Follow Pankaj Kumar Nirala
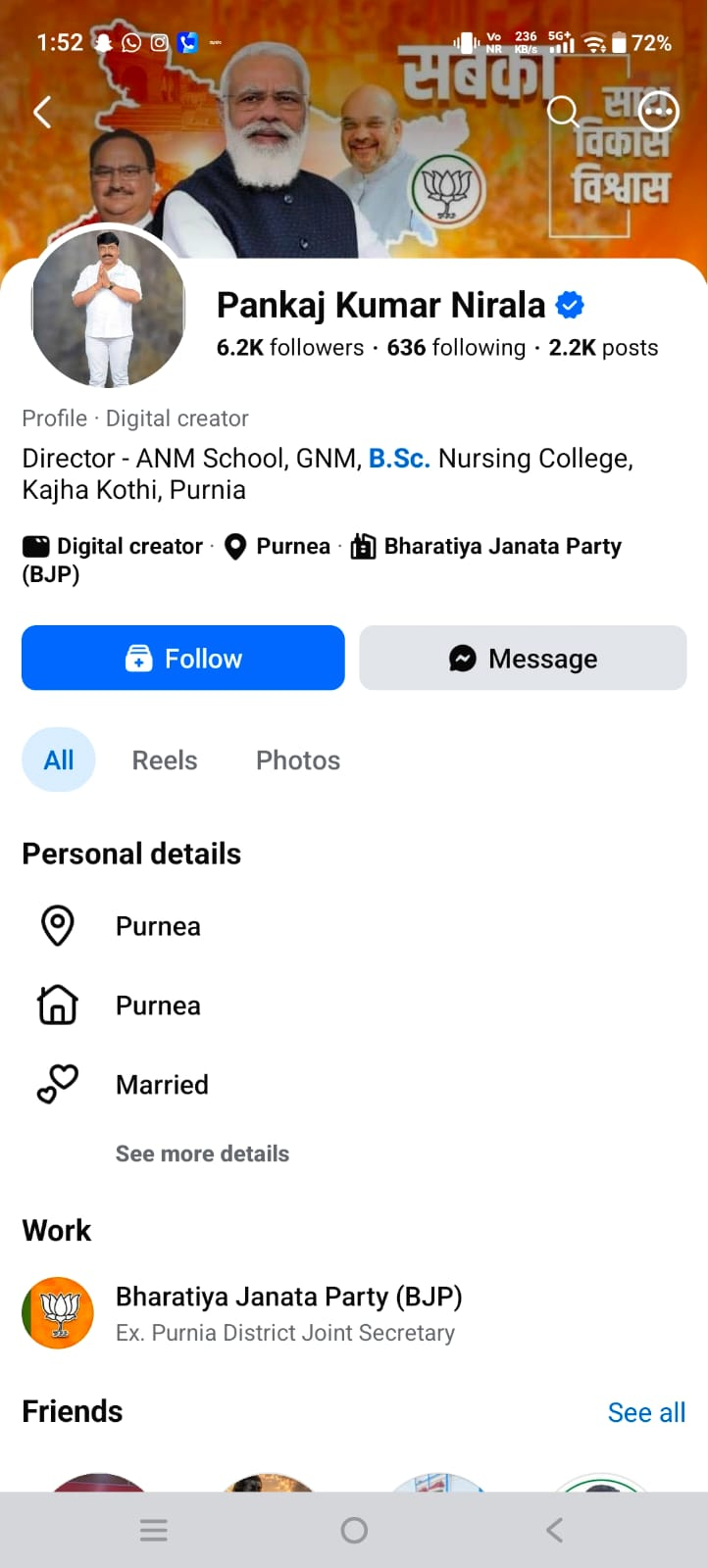 click(x=183, y=658)
